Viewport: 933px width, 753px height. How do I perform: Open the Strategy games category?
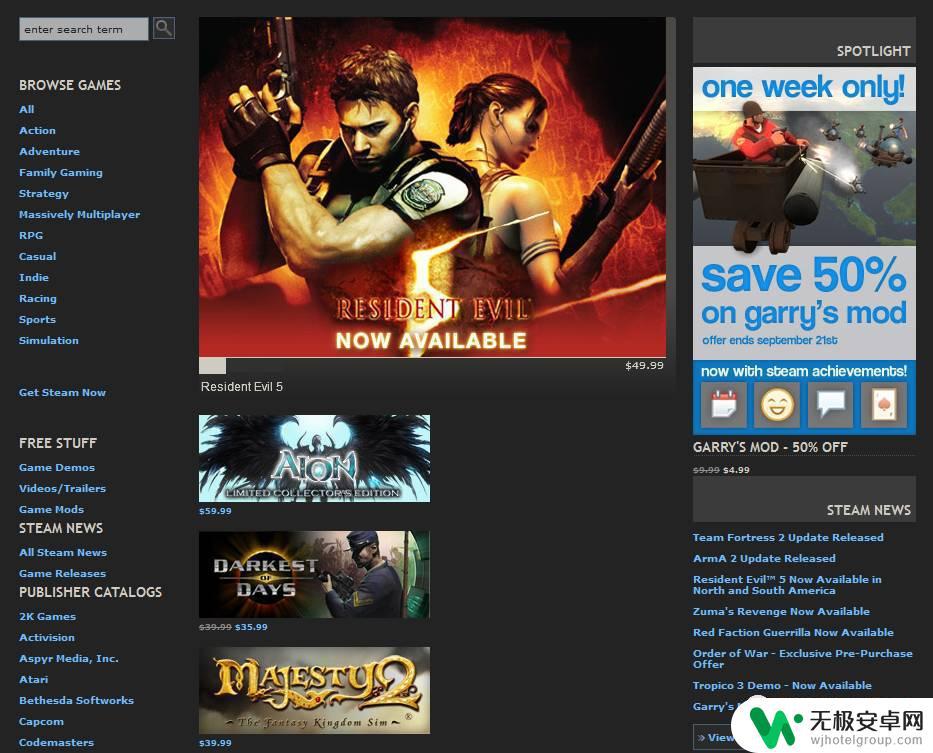click(44, 193)
